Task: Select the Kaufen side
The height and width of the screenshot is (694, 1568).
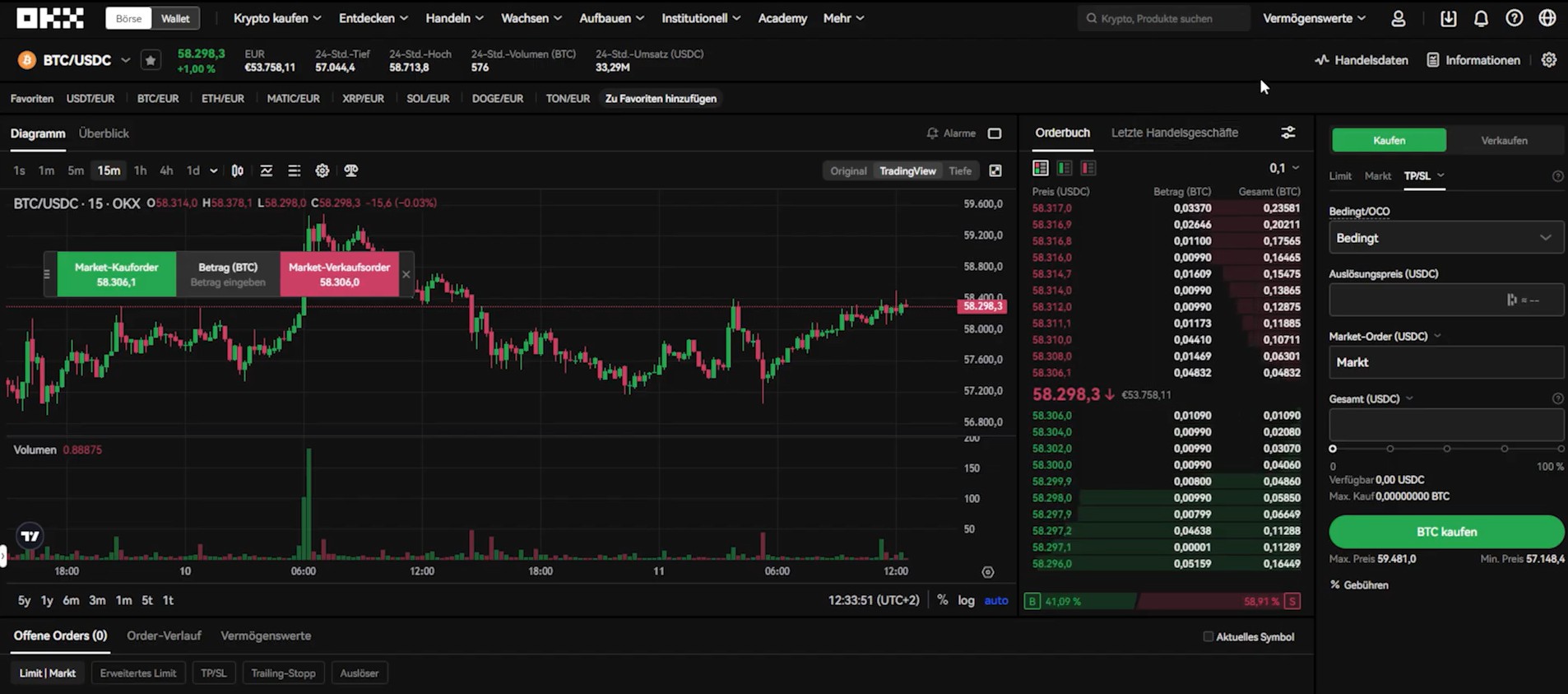Action: coord(1389,140)
